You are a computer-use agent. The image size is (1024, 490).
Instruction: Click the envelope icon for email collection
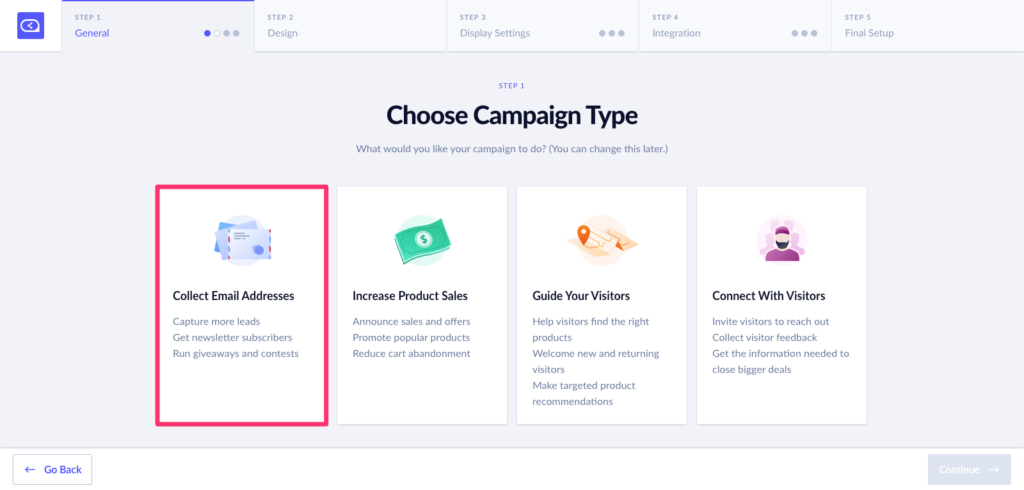coord(242,240)
